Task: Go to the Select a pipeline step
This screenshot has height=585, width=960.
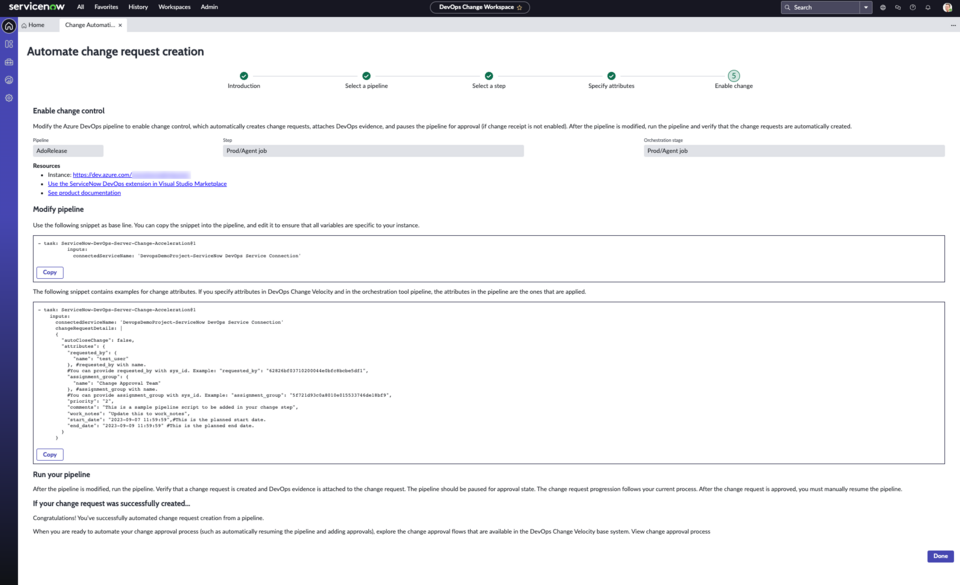Action: pos(366,80)
